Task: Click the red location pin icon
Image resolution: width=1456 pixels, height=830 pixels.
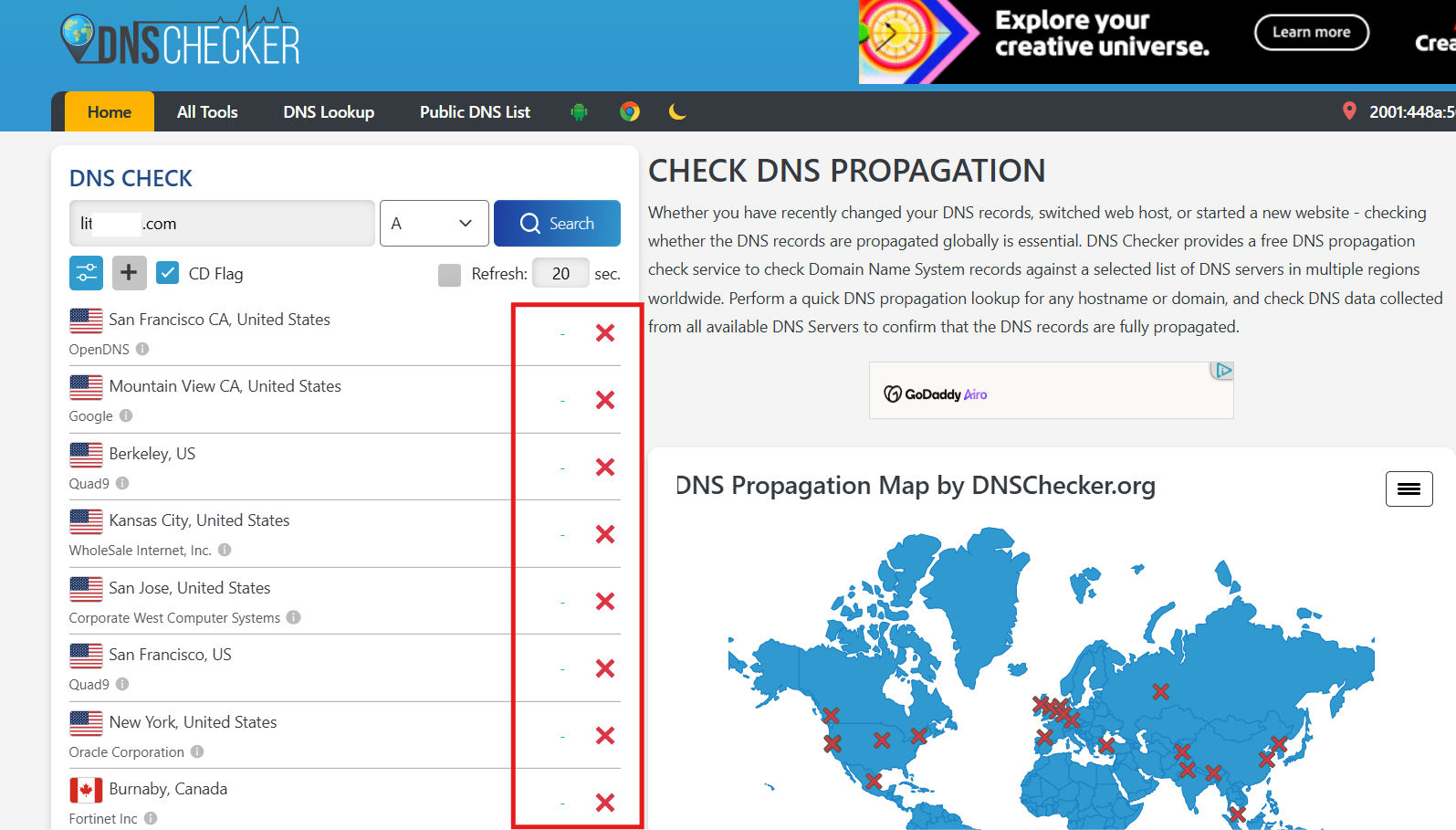Action: click(1349, 111)
